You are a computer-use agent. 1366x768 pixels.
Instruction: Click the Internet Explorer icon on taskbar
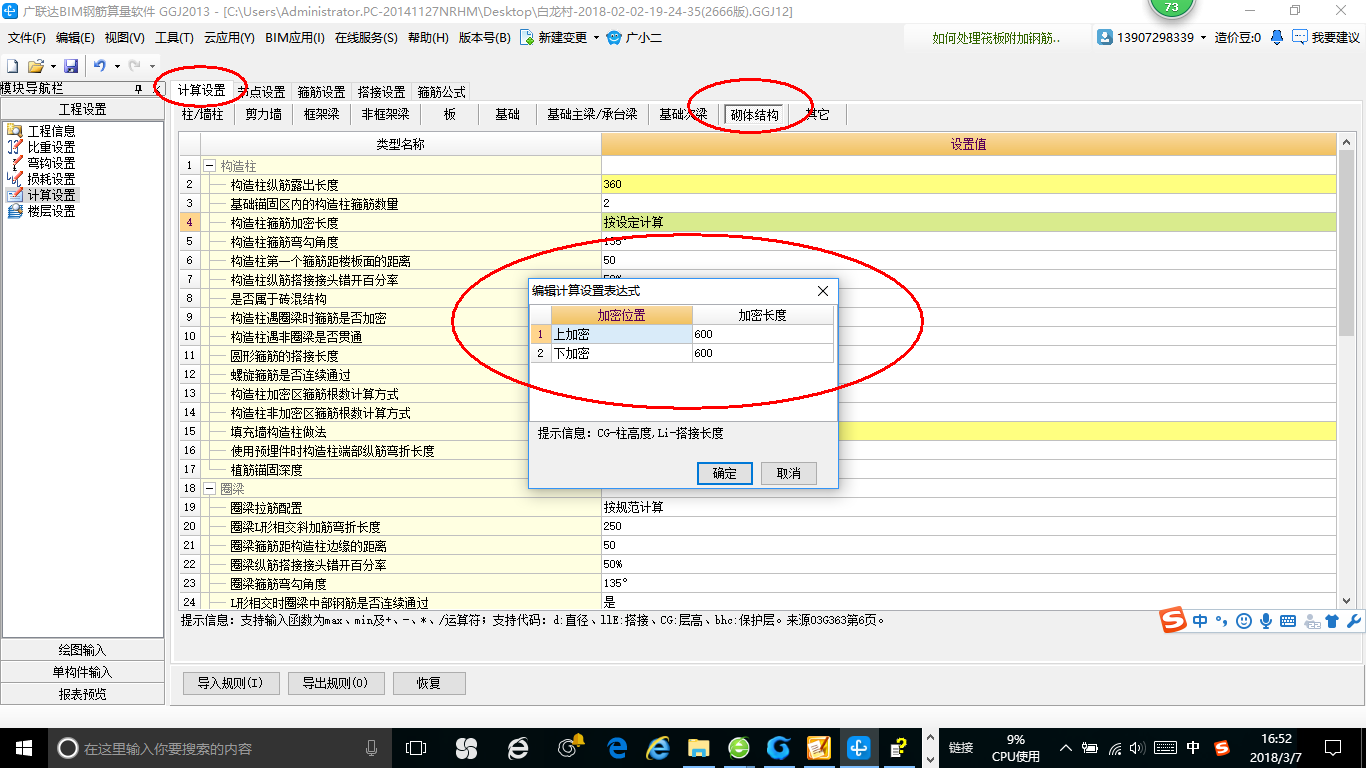click(x=658, y=747)
